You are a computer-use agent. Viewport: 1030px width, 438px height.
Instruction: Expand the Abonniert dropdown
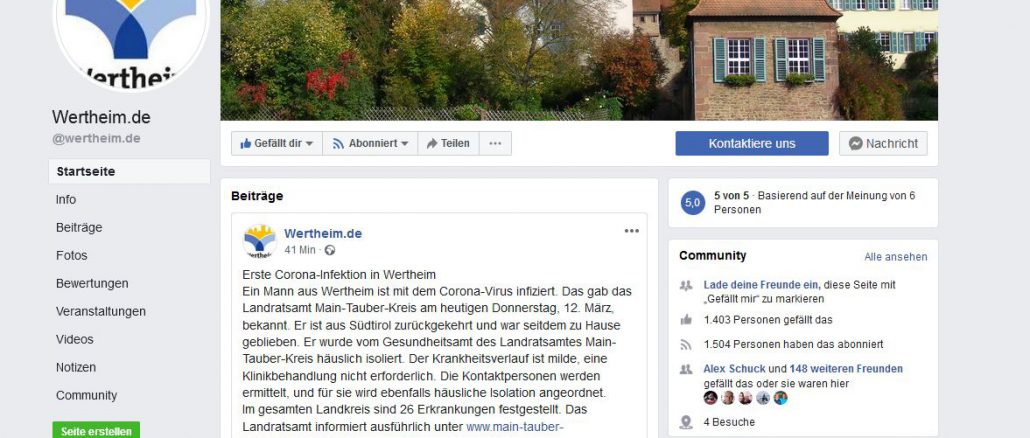tap(370, 143)
